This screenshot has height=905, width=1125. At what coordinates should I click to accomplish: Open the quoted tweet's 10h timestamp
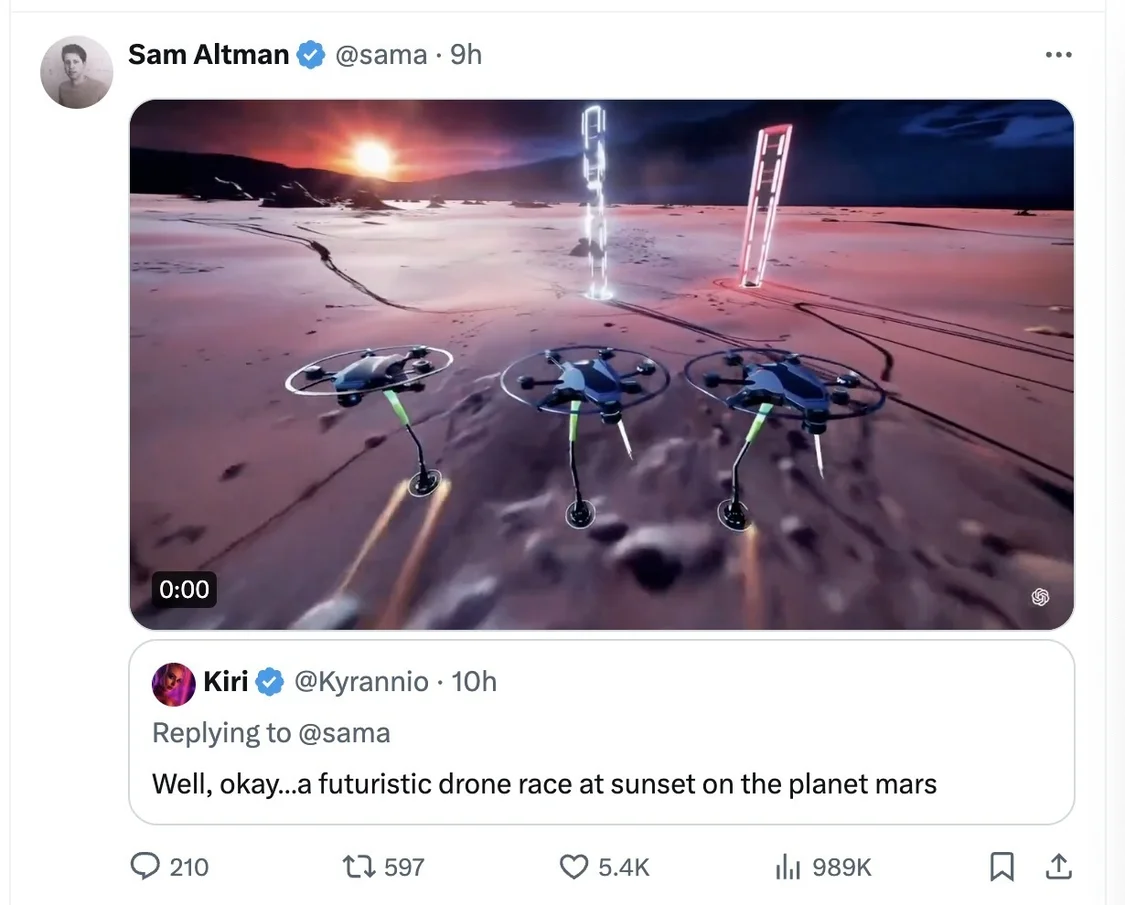(474, 681)
